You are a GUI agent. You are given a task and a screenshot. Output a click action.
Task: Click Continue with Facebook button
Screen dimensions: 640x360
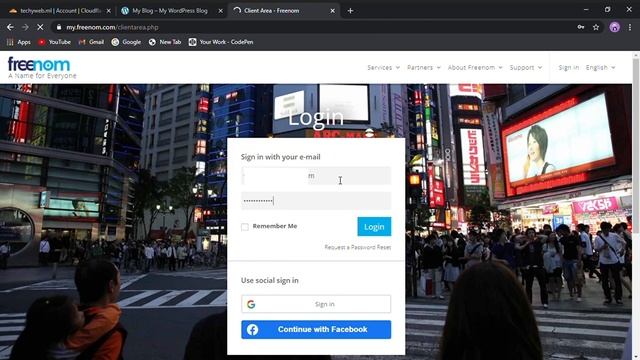pos(316,329)
